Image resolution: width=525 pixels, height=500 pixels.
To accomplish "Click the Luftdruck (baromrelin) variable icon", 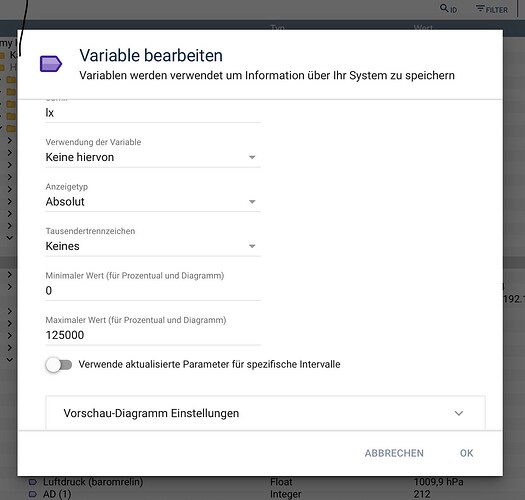I will tap(32, 482).
